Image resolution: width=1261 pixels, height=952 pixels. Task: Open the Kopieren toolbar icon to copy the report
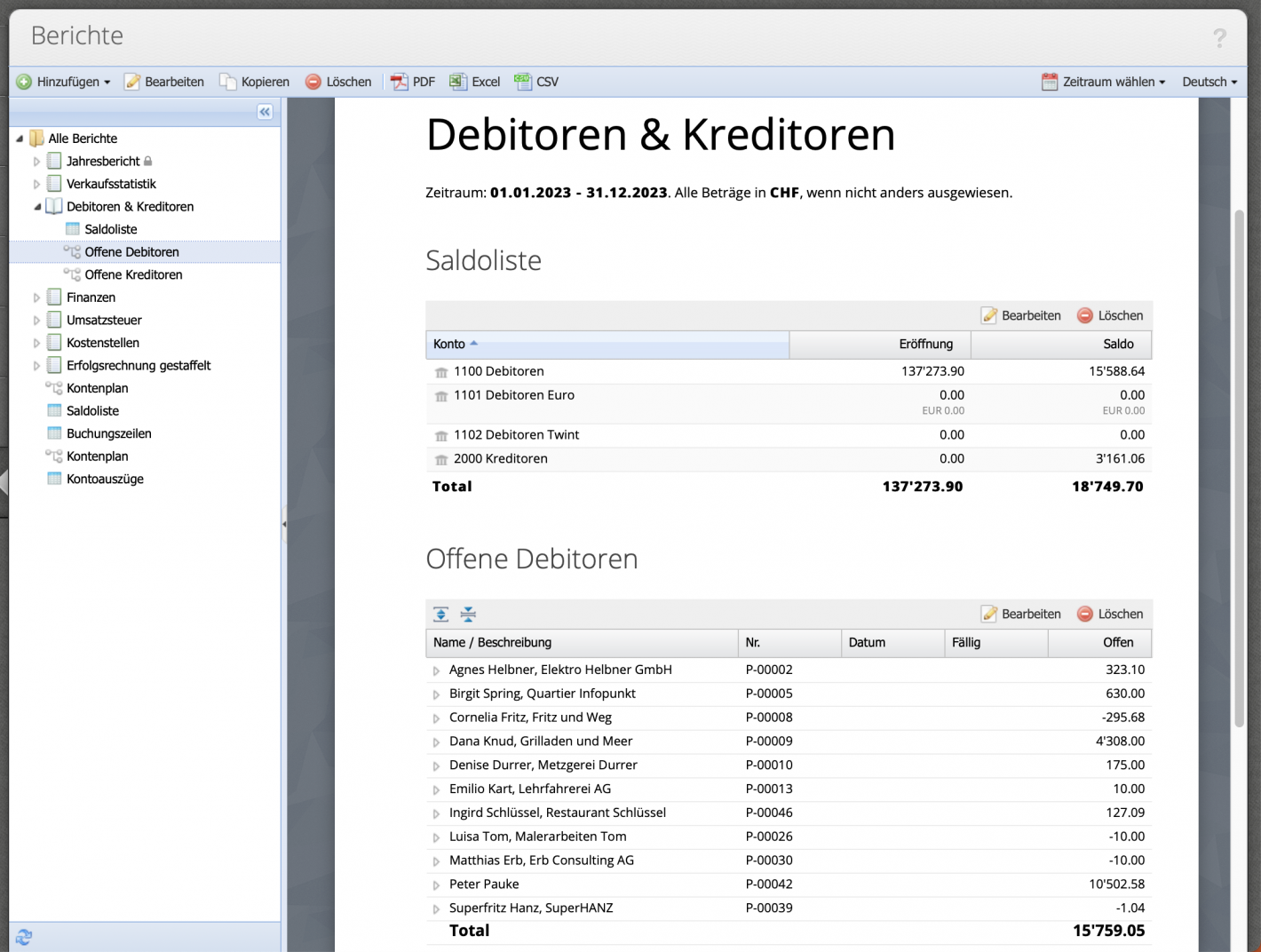tap(254, 81)
